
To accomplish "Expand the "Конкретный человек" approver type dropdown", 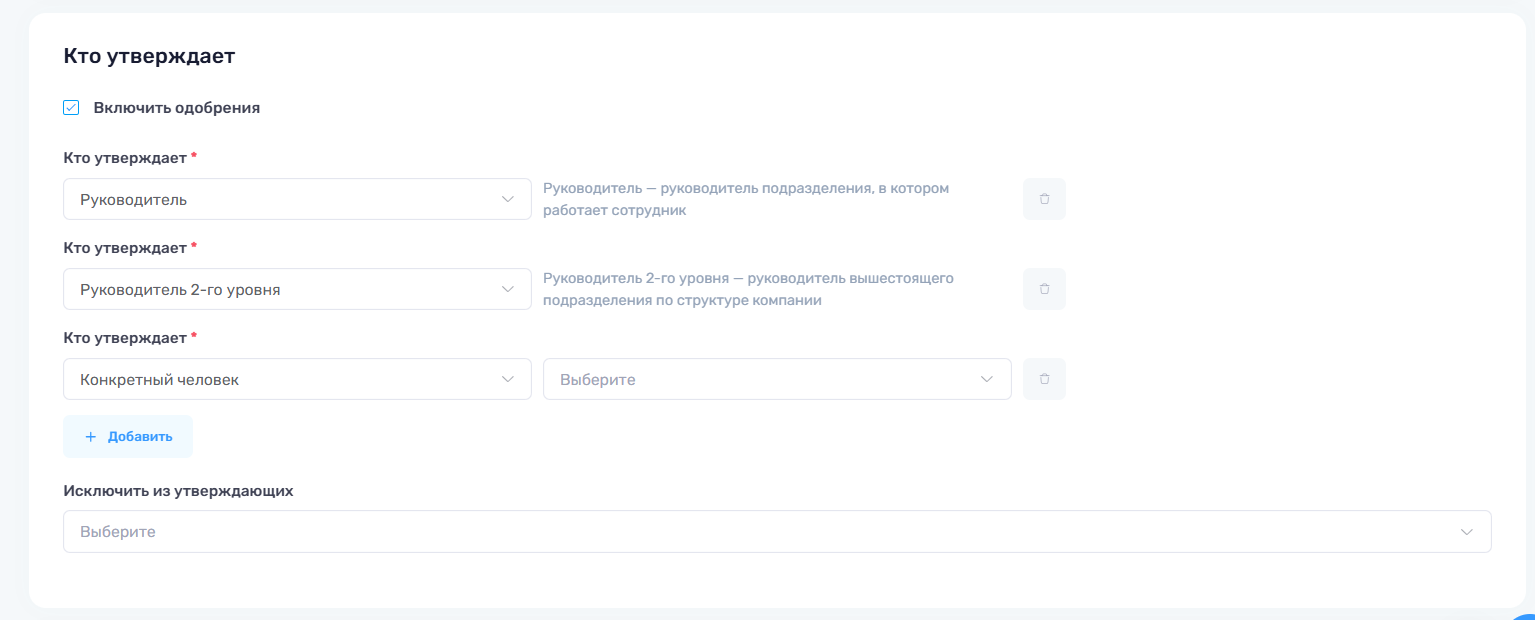I will pyautogui.click(x=280, y=379).
